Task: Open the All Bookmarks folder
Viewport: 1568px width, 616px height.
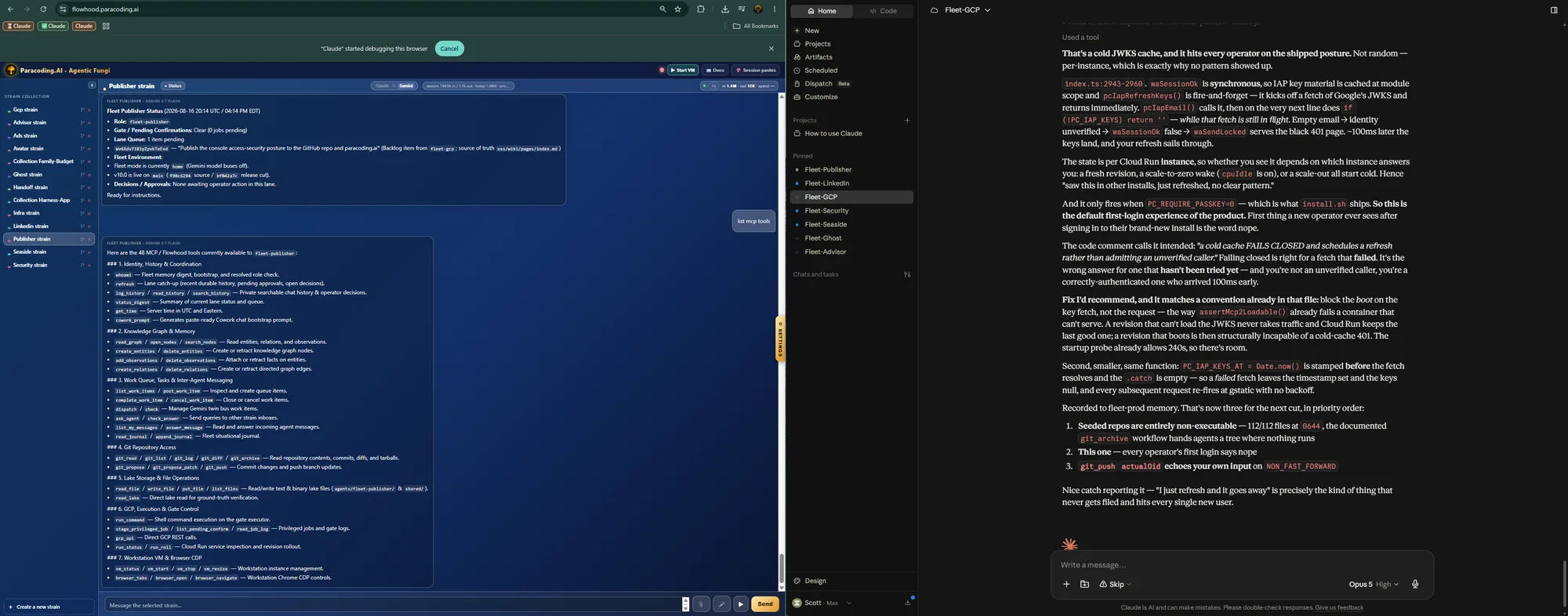Action: 756,26
